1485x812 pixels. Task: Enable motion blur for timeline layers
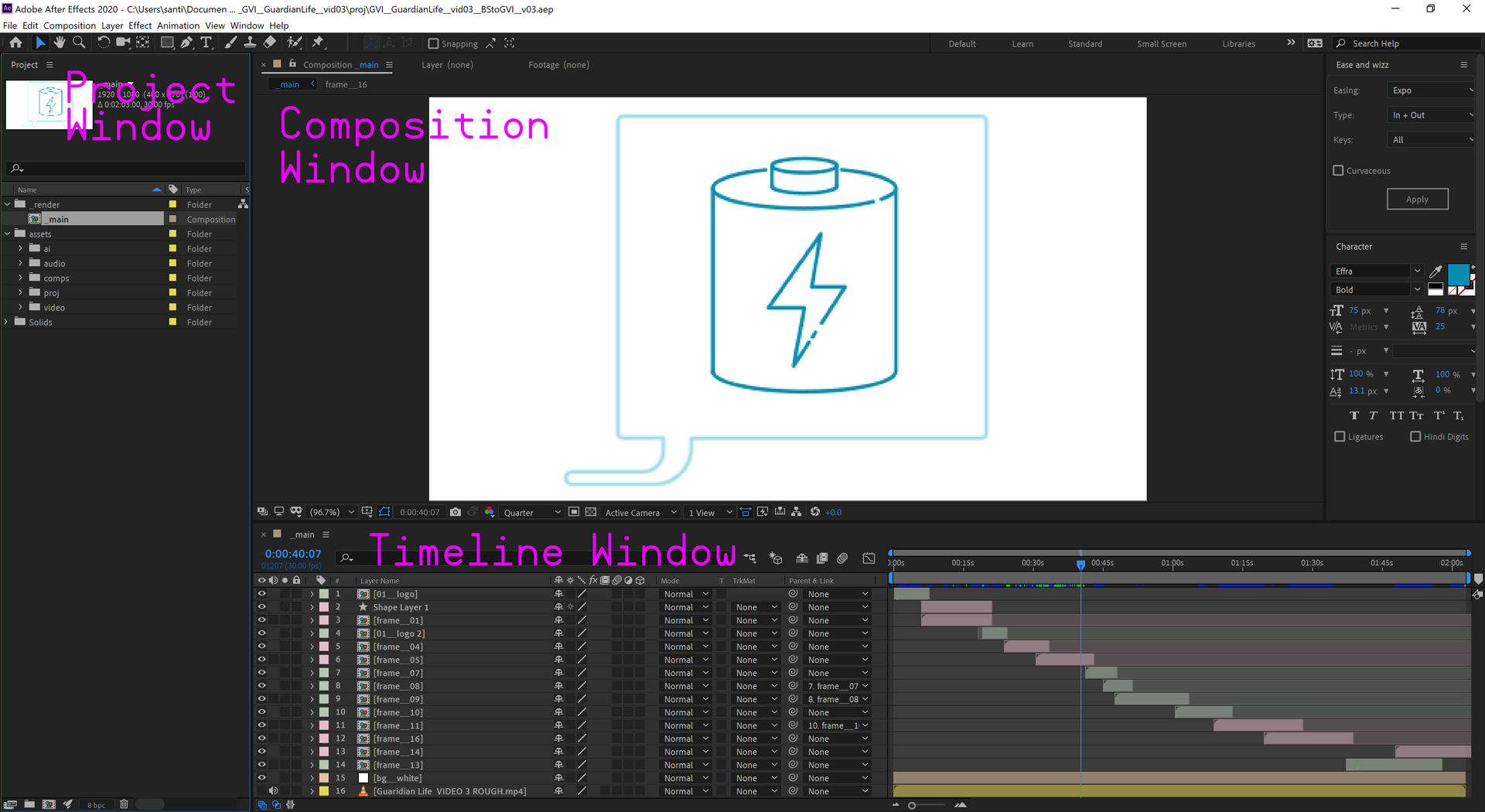(842, 558)
